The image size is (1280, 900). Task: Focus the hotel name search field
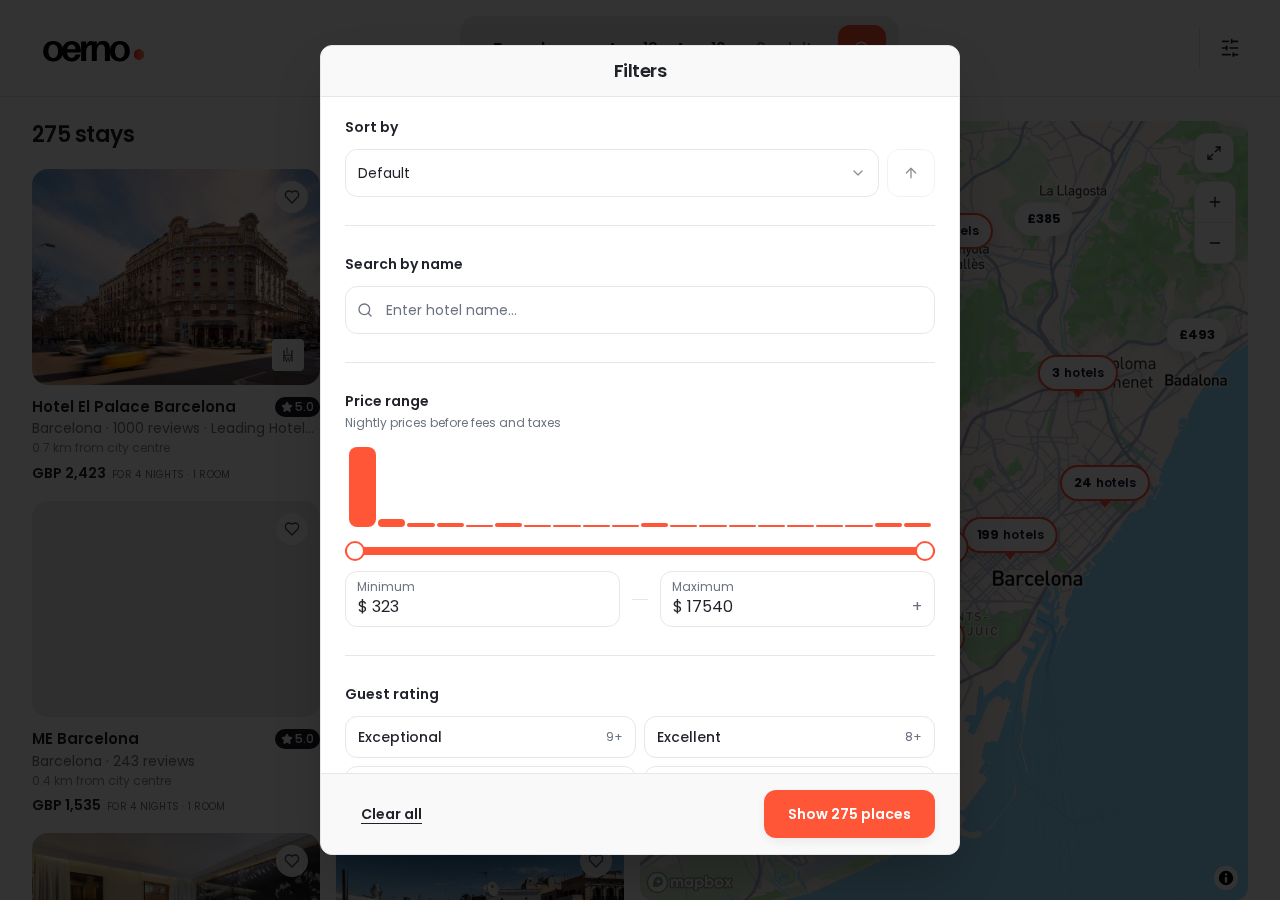pos(640,310)
